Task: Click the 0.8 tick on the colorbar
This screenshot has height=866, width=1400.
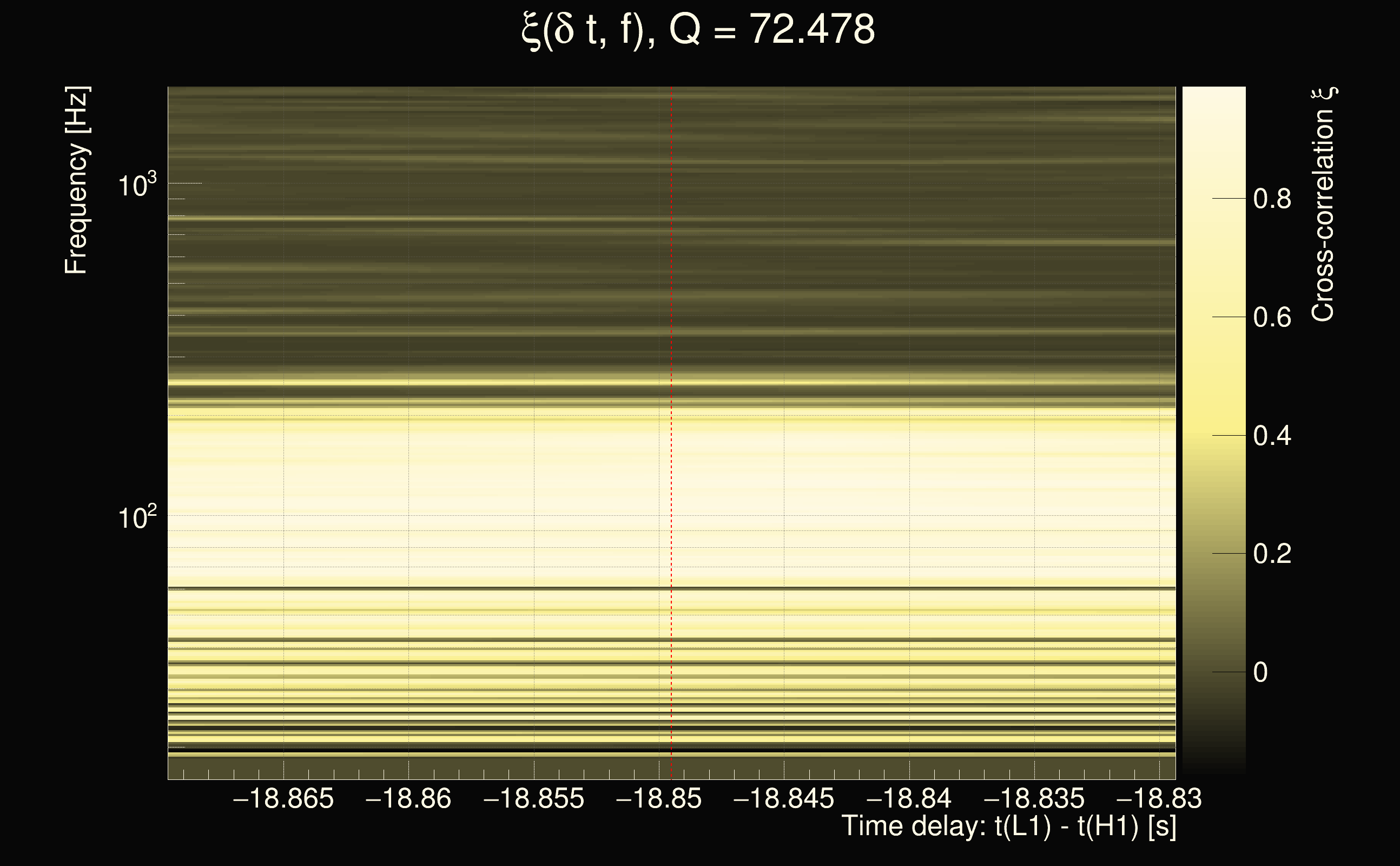Action: tap(1272, 199)
